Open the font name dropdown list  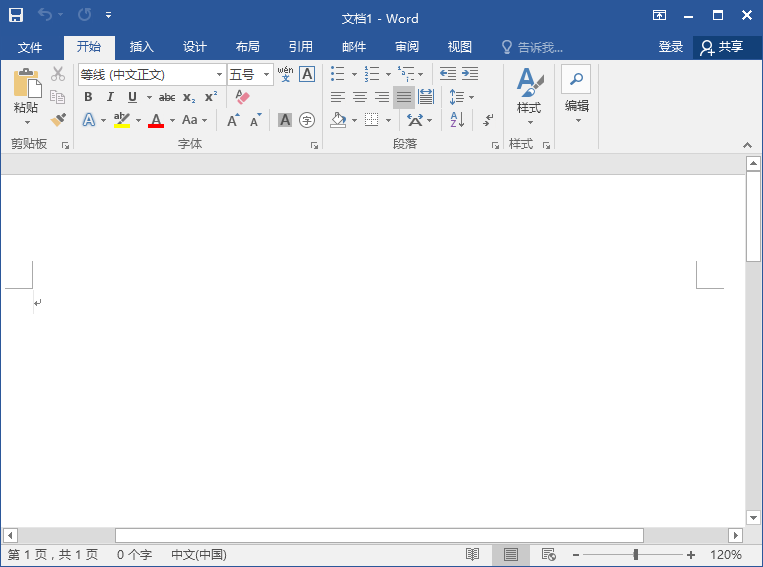pyautogui.click(x=219, y=75)
